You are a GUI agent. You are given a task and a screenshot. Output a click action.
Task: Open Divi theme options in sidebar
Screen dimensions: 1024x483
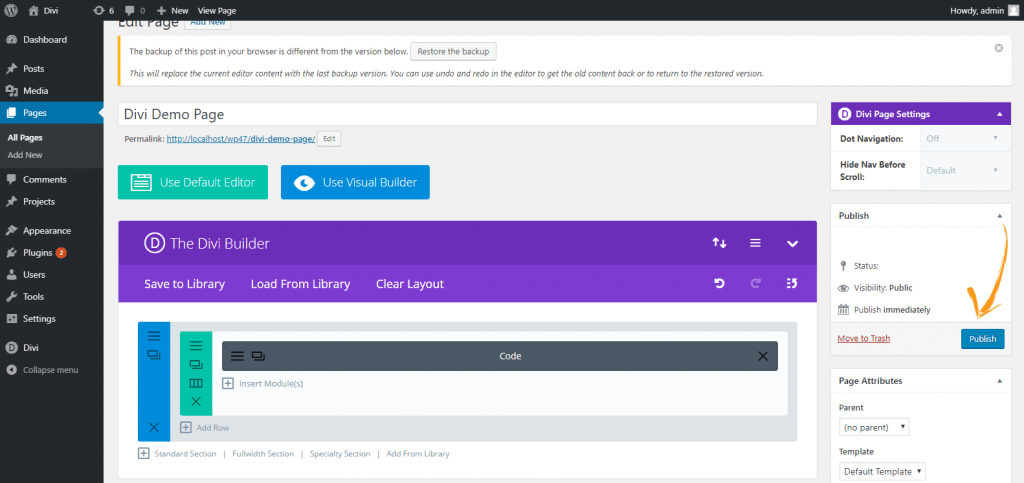coord(31,348)
